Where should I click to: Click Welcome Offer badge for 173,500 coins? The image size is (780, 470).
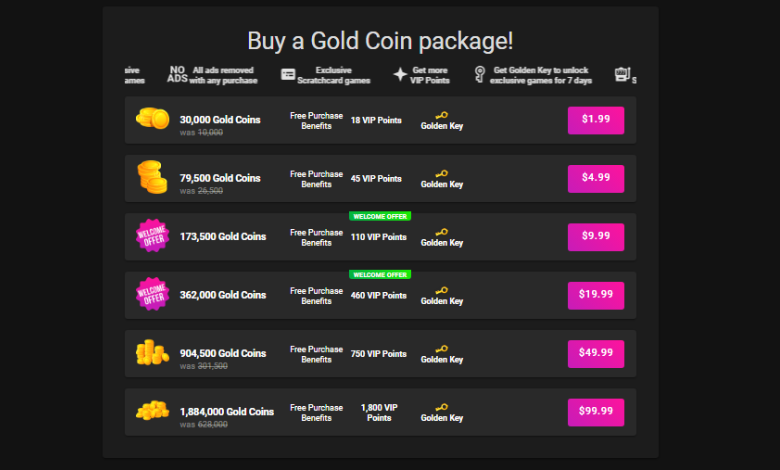(x=153, y=237)
